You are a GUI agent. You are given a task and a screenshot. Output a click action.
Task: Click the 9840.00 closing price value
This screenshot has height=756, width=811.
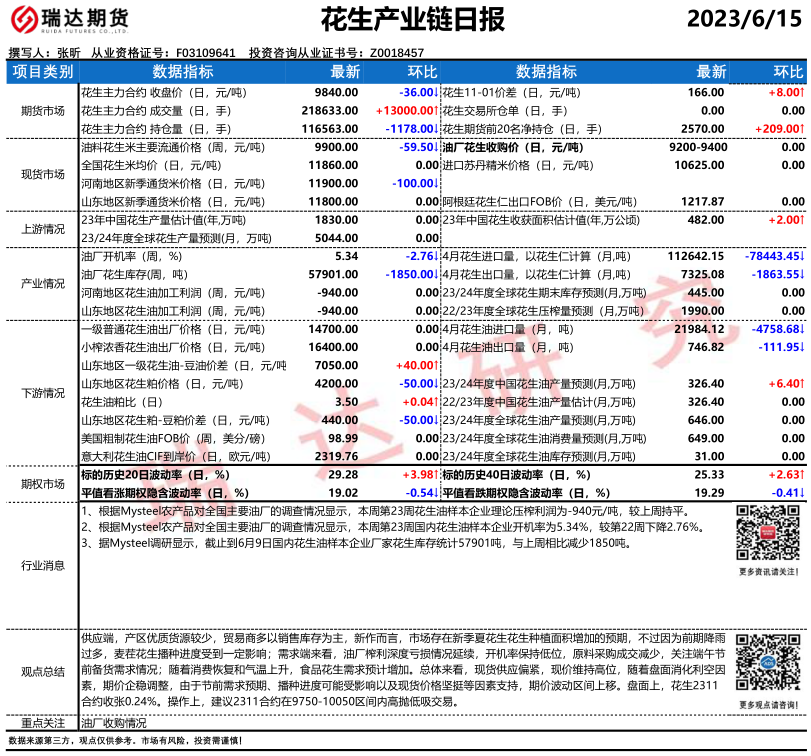(x=336, y=92)
